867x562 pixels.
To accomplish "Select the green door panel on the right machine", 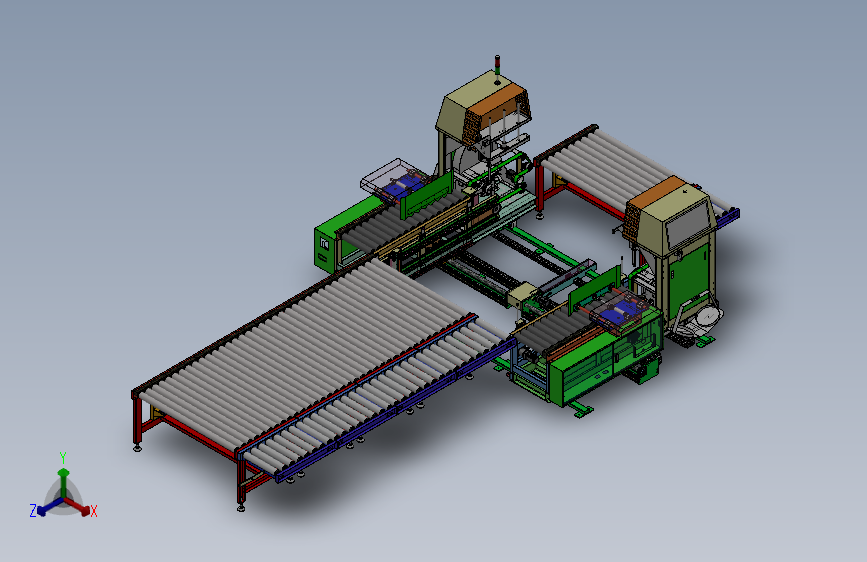I will point(687,284).
